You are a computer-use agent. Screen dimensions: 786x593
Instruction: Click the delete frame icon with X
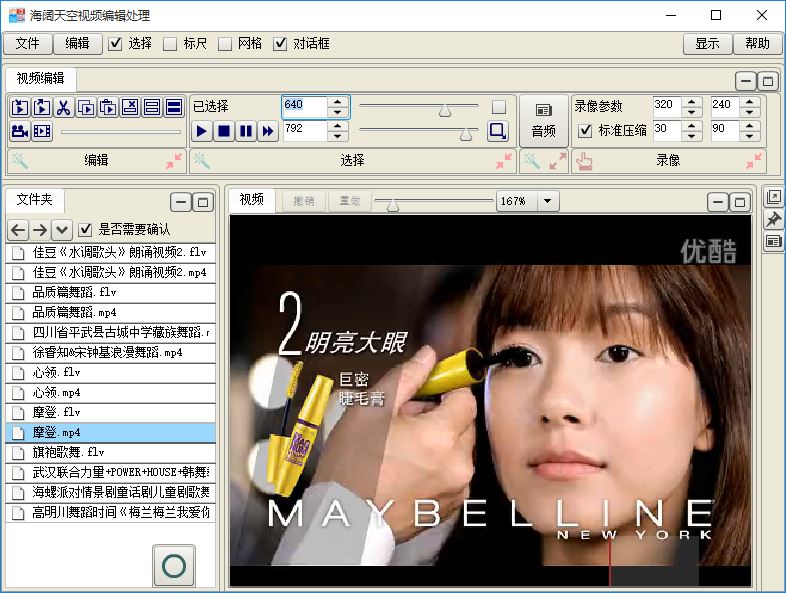pyautogui.click(x=130, y=107)
